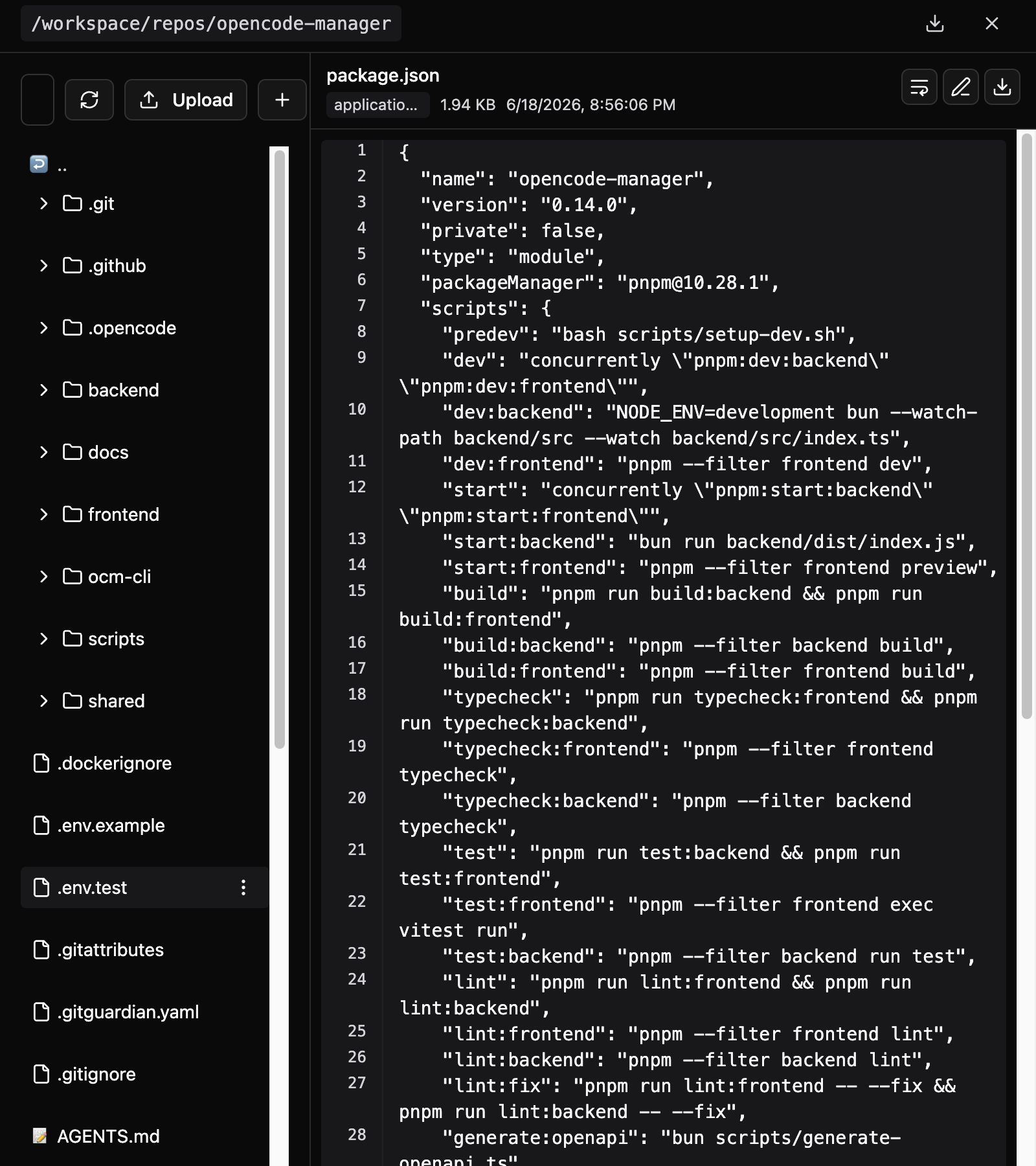1036x1166 pixels.
Task: Open more options for .env.test
Action: pyautogui.click(x=243, y=887)
